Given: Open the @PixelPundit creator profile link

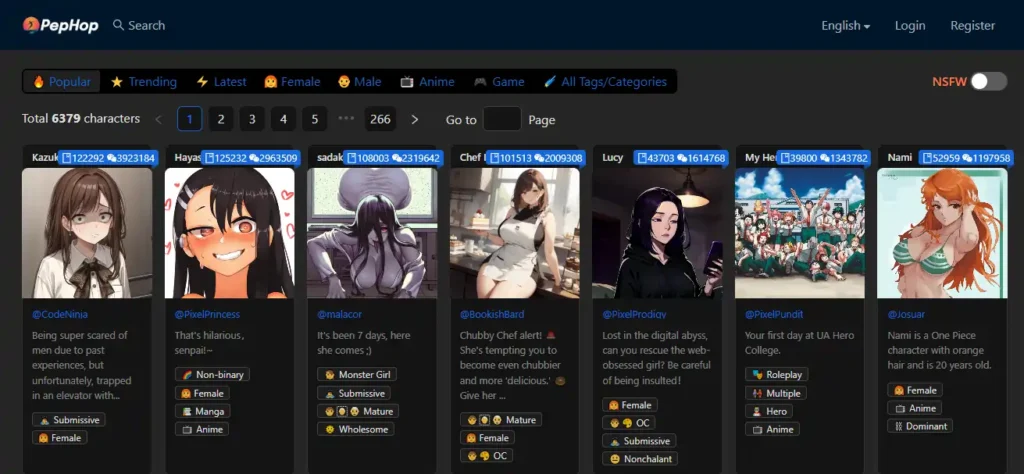Looking at the screenshot, I should tap(775, 313).
